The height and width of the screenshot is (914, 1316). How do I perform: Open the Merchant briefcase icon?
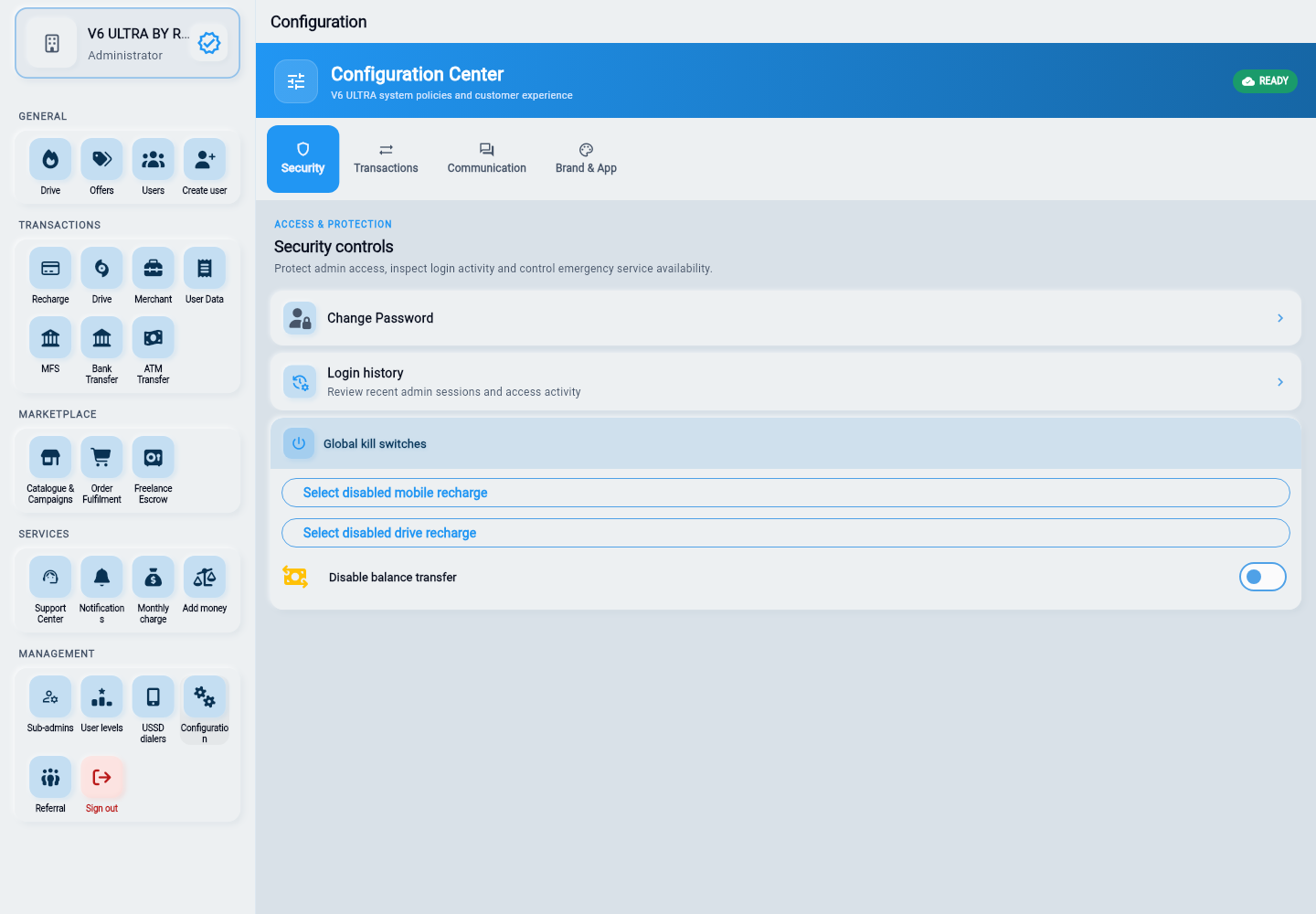[x=153, y=269]
